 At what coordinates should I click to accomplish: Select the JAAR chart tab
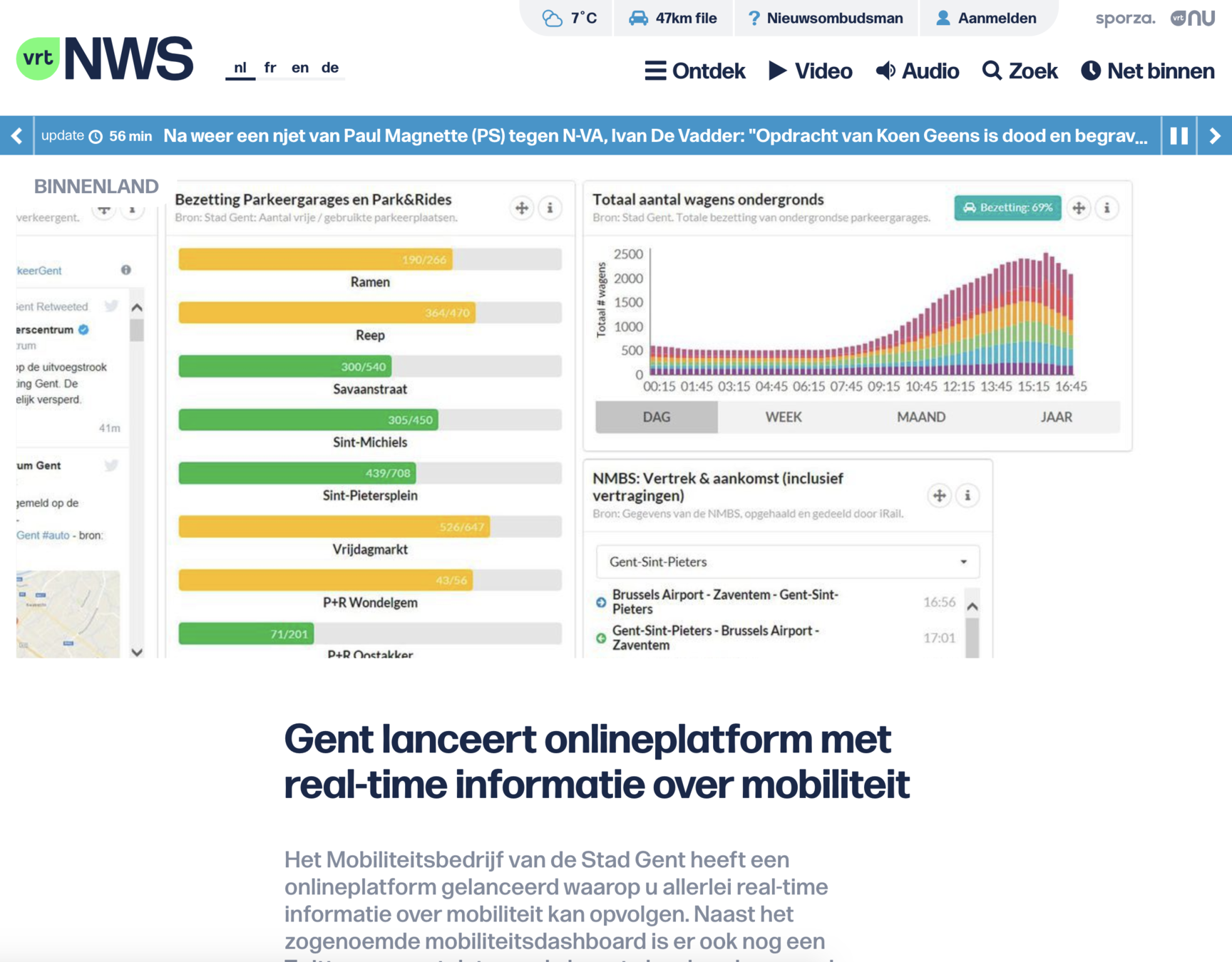tap(1056, 417)
